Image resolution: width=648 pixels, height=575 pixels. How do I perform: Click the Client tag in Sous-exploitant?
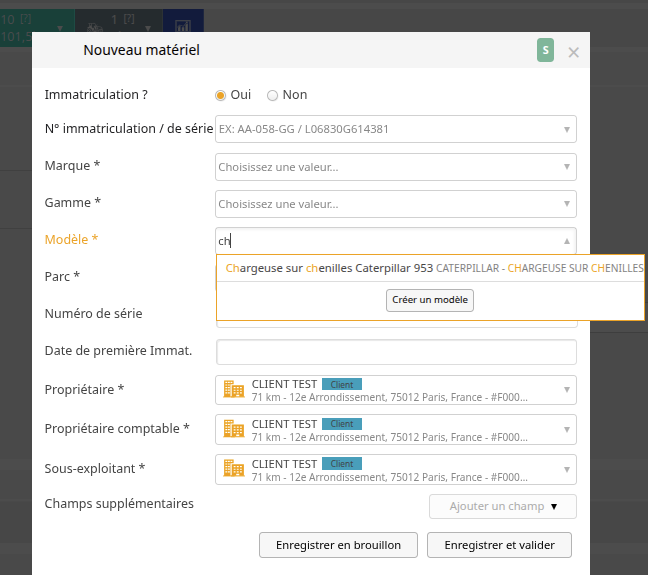pos(342,464)
